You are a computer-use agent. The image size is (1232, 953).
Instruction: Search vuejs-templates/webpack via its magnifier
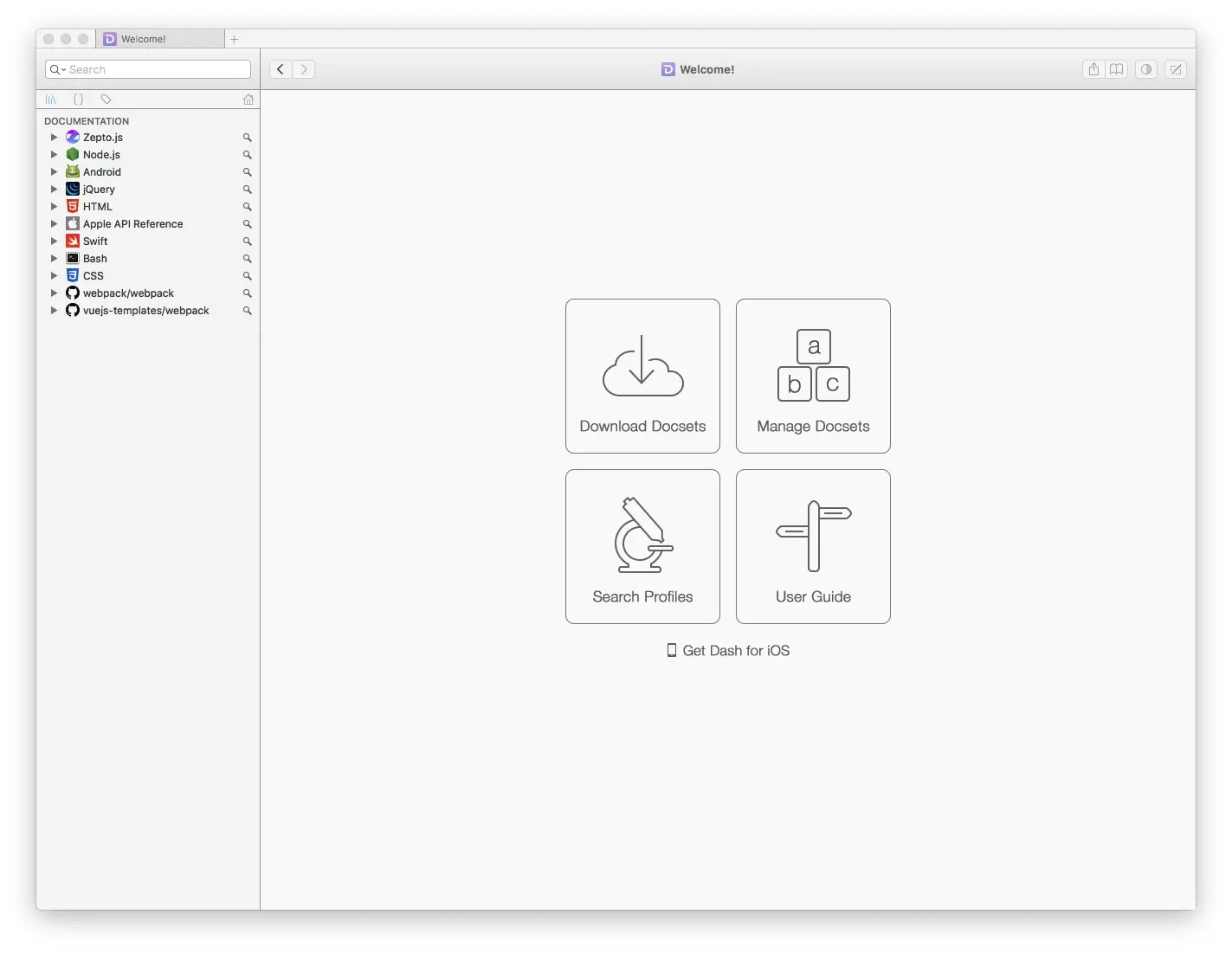247,311
